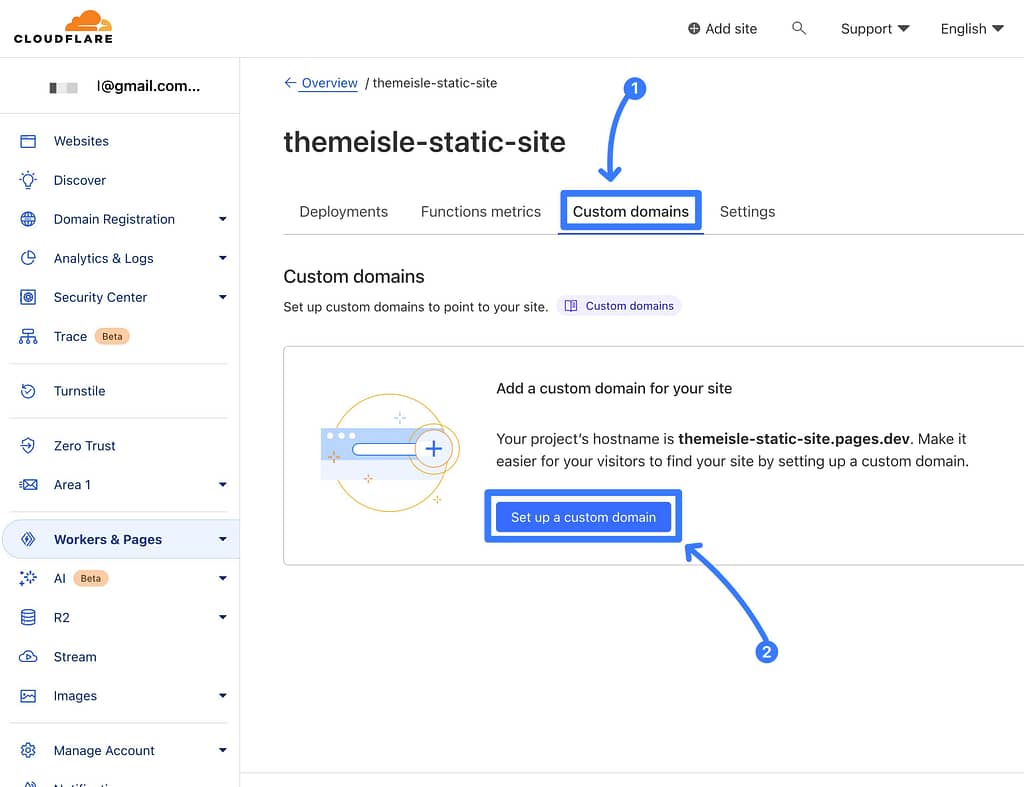Click the back arrow beside Overview
Screen dimensions: 1024x787
[x=290, y=83]
